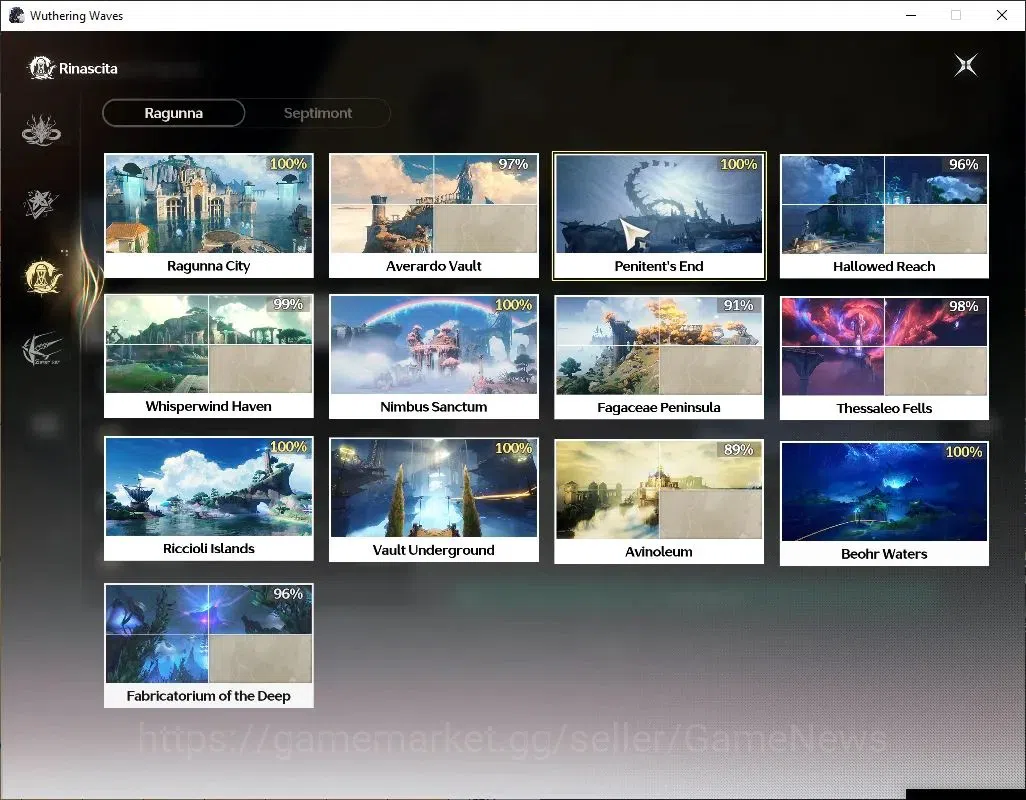Click the 89% progress on Avinoleum
The height and width of the screenshot is (800, 1026).
point(738,450)
